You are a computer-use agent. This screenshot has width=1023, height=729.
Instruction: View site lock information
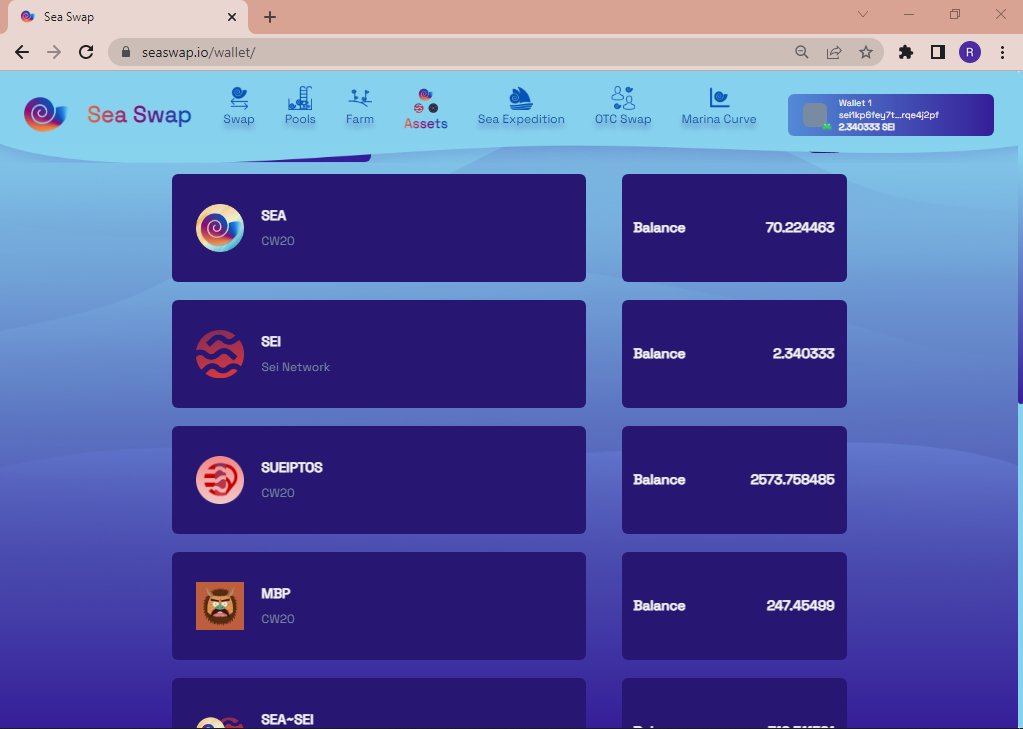[x=127, y=52]
